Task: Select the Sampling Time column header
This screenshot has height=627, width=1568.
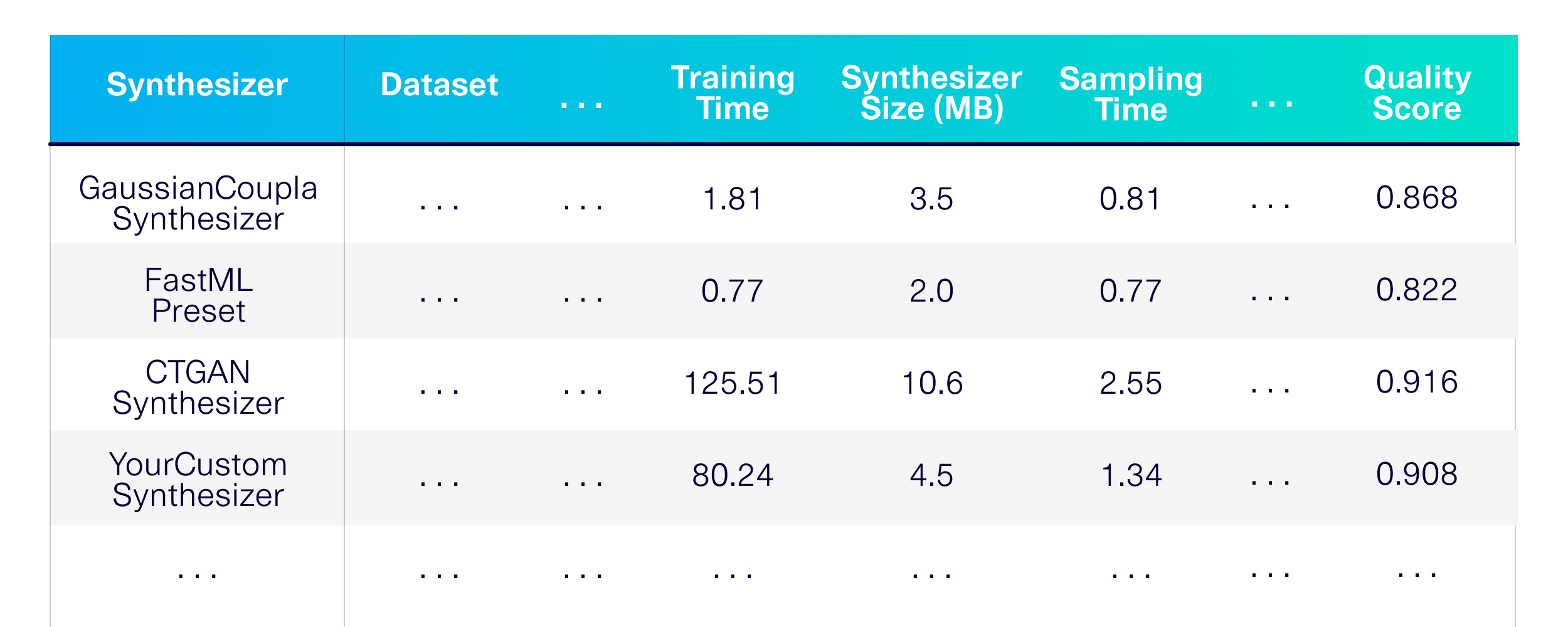Action: click(1131, 94)
